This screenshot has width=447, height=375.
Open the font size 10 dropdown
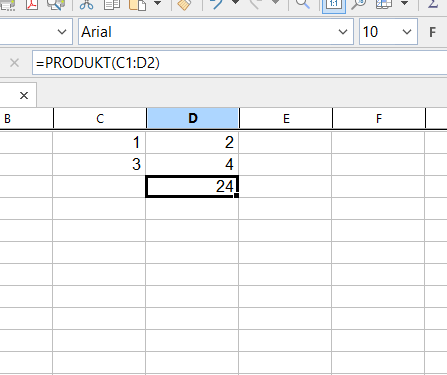tap(407, 32)
